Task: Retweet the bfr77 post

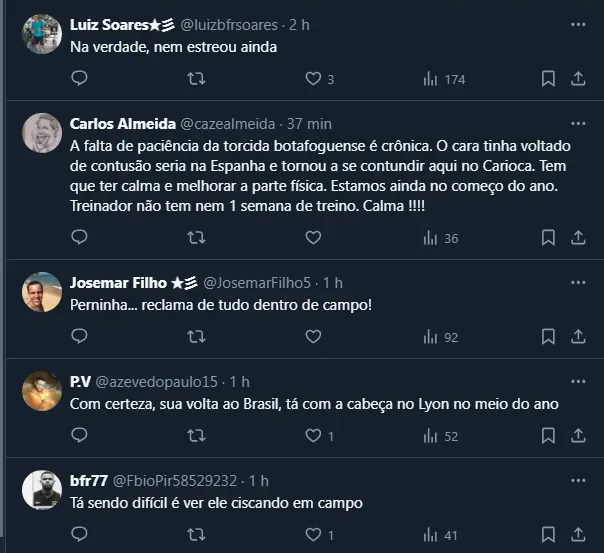Action: pyautogui.click(x=197, y=535)
